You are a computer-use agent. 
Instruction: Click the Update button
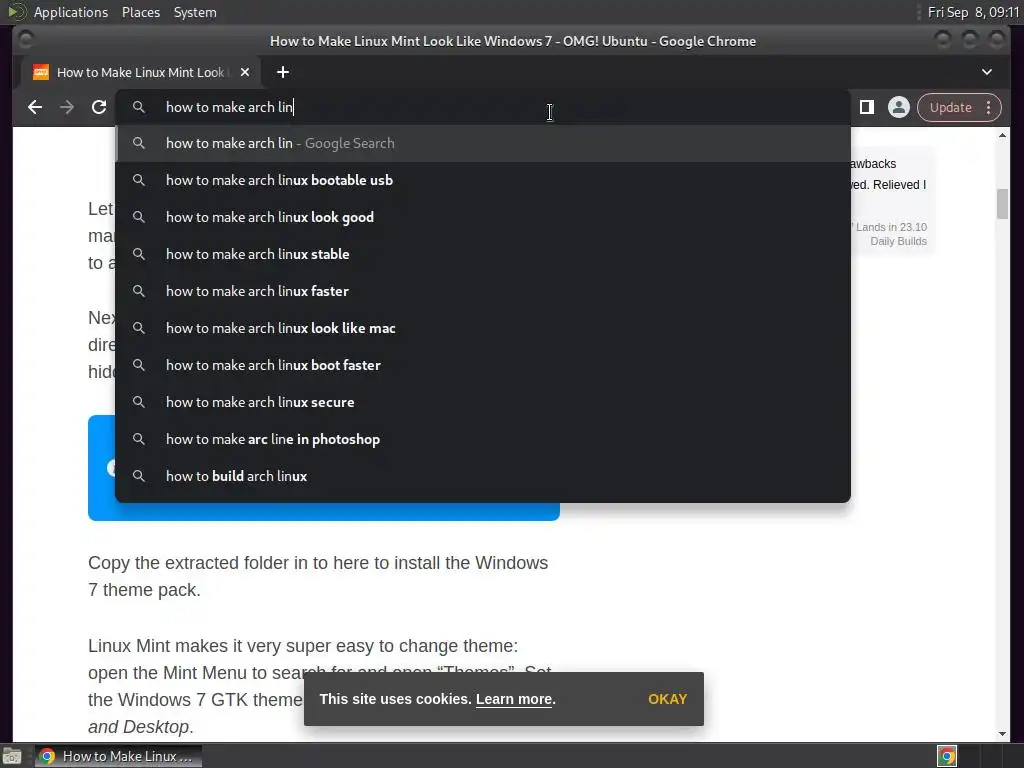click(950, 108)
